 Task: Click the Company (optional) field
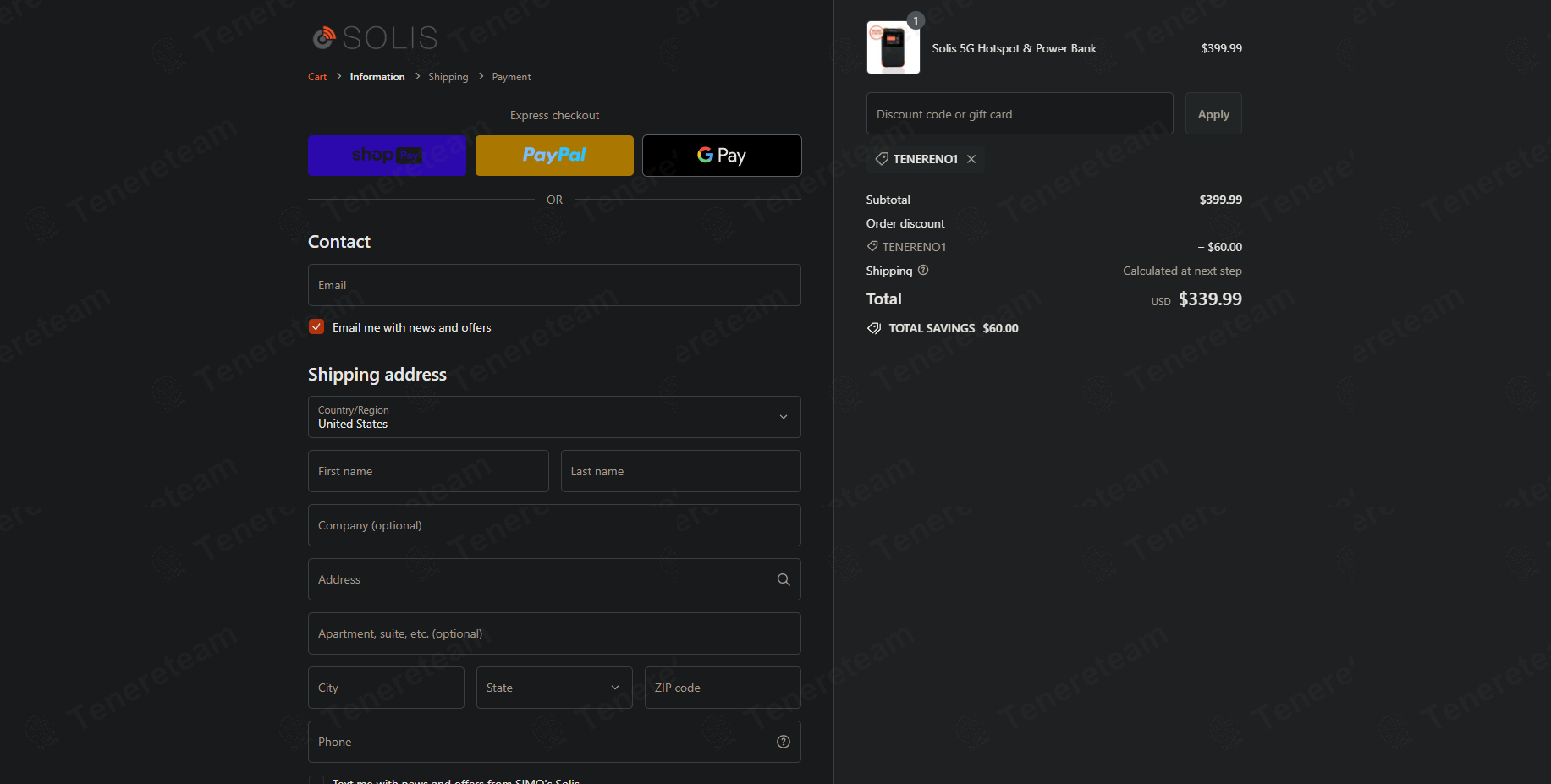click(x=554, y=525)
